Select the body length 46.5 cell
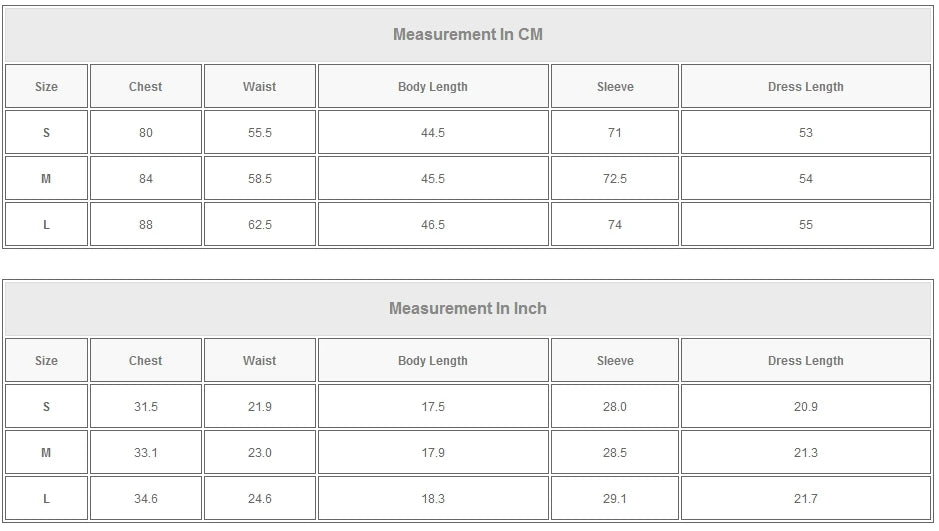 tap(433, 225)
